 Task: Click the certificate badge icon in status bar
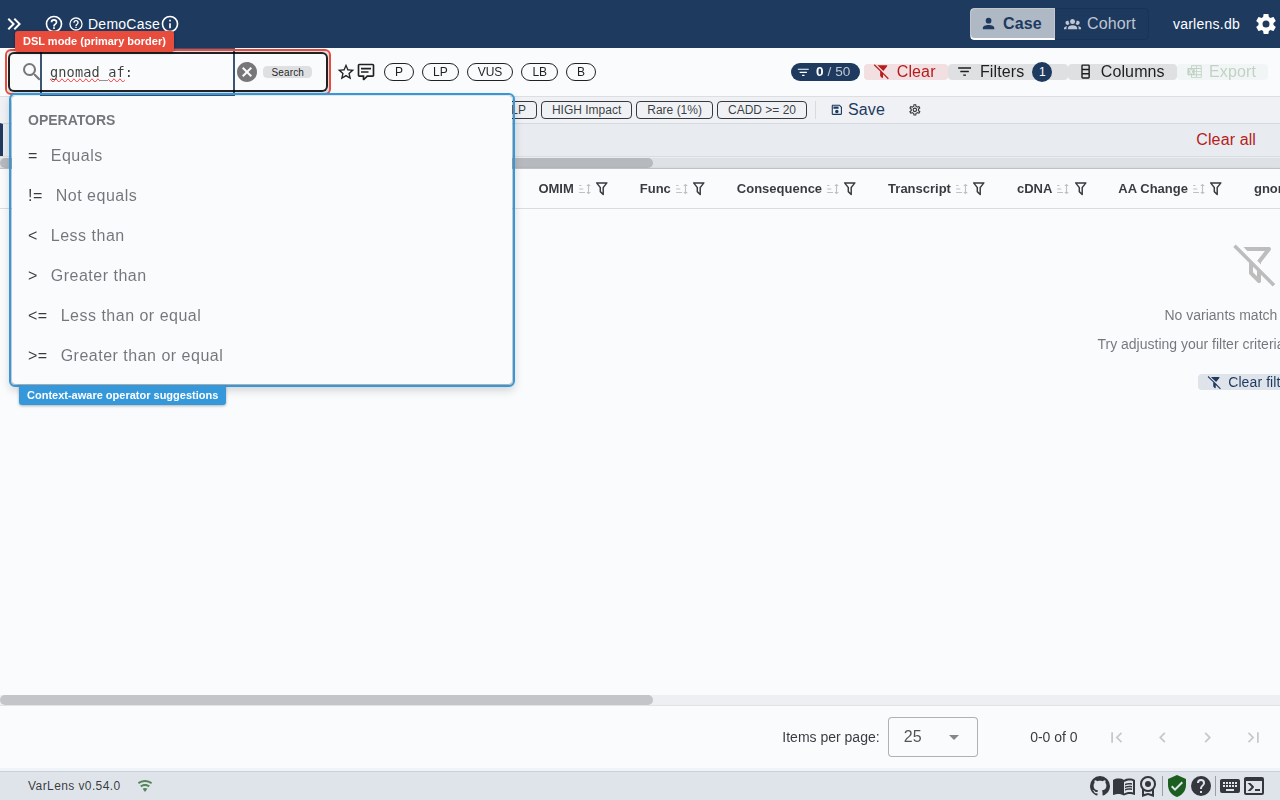click(1146, 786)
